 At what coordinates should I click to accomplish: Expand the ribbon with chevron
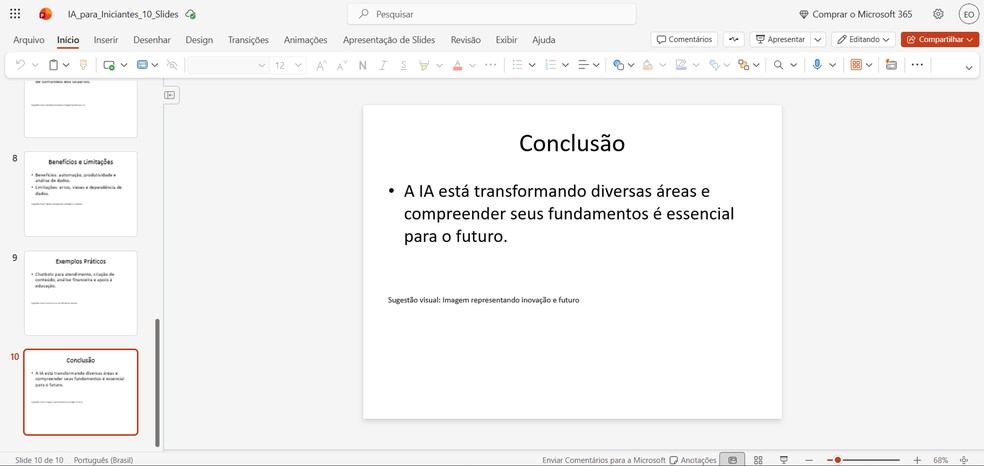click(968, 68)
